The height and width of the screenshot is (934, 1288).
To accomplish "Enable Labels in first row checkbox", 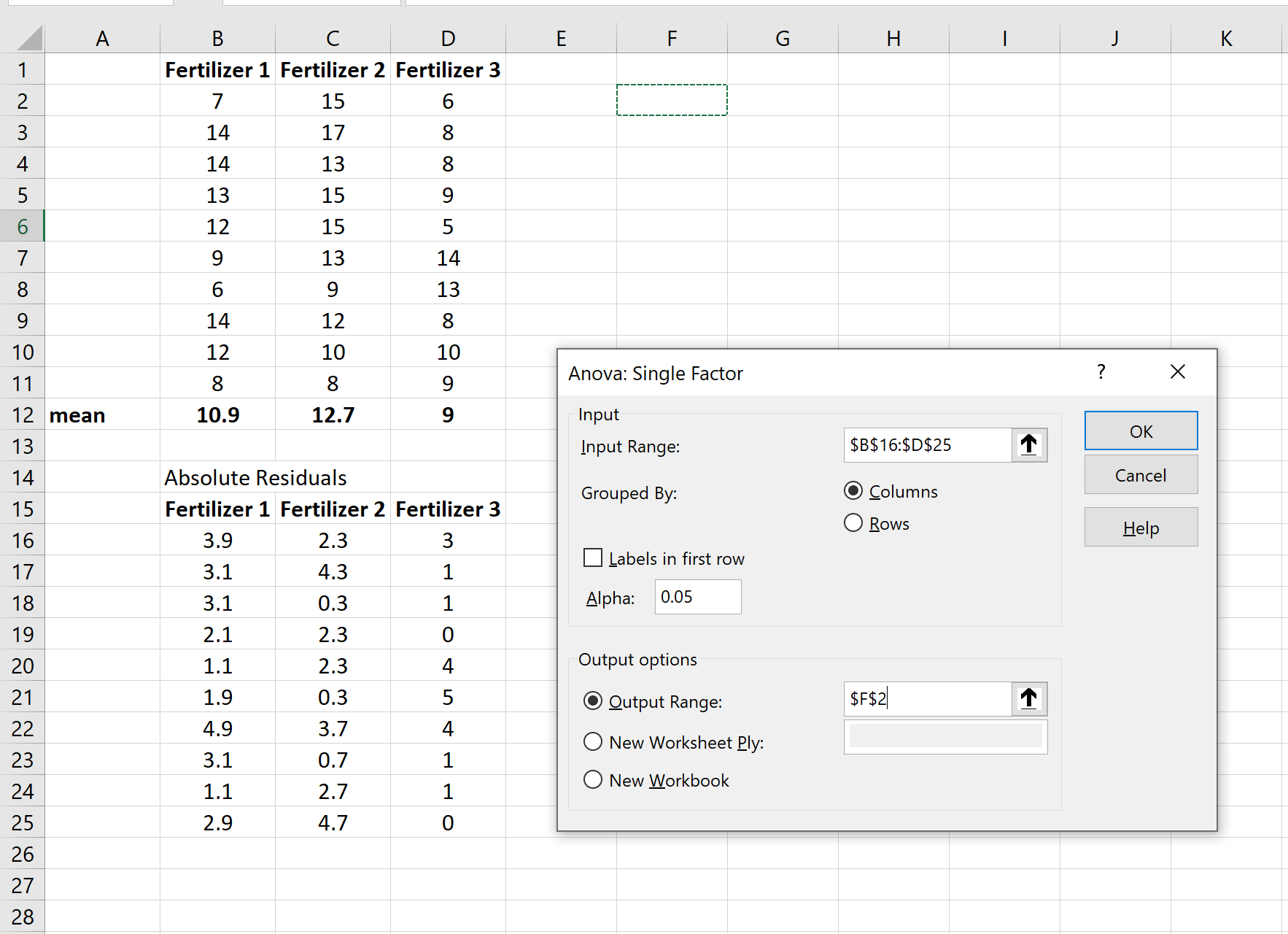I will point(593,558).
